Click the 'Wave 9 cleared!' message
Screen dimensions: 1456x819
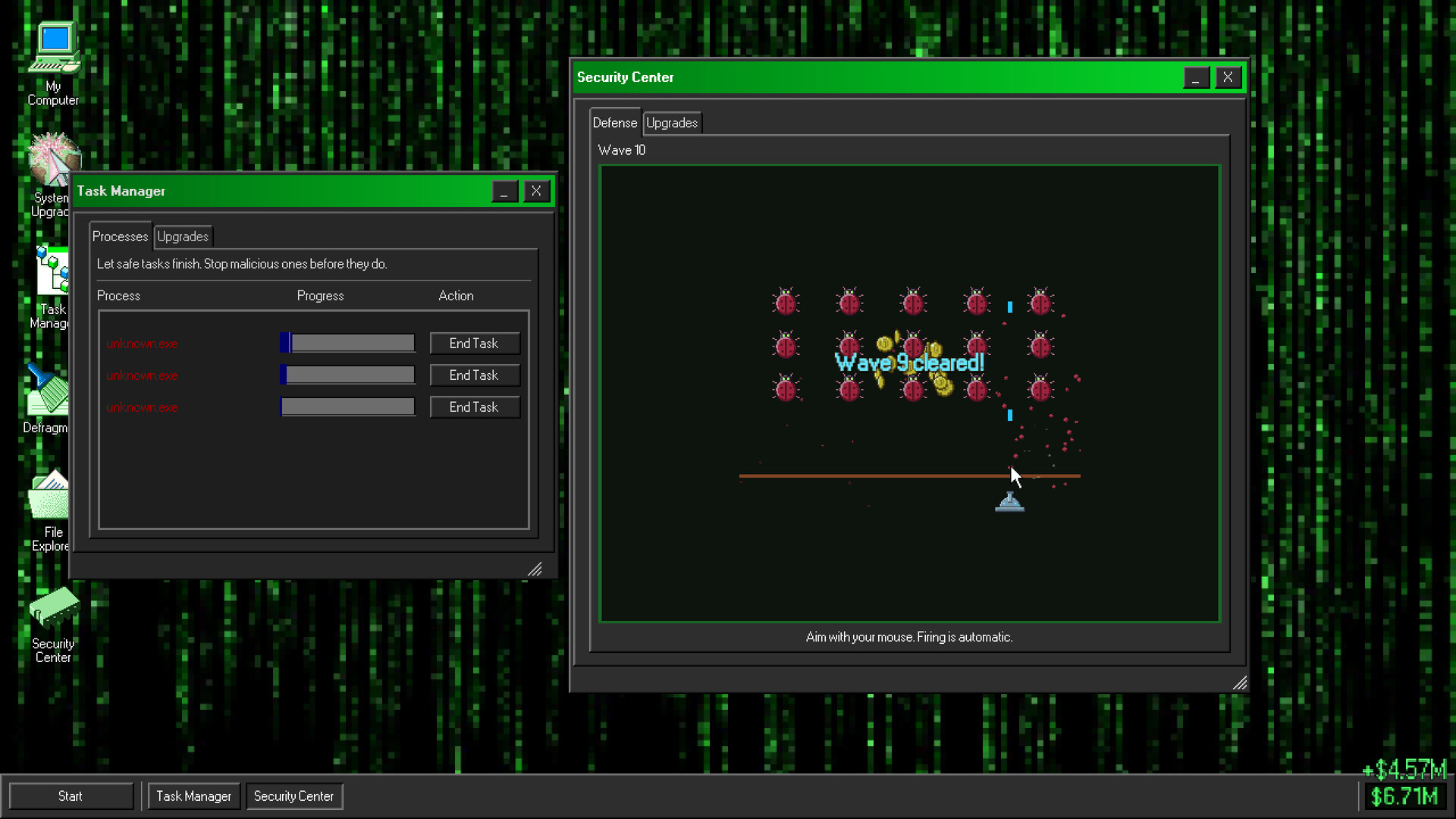point(909,362)
